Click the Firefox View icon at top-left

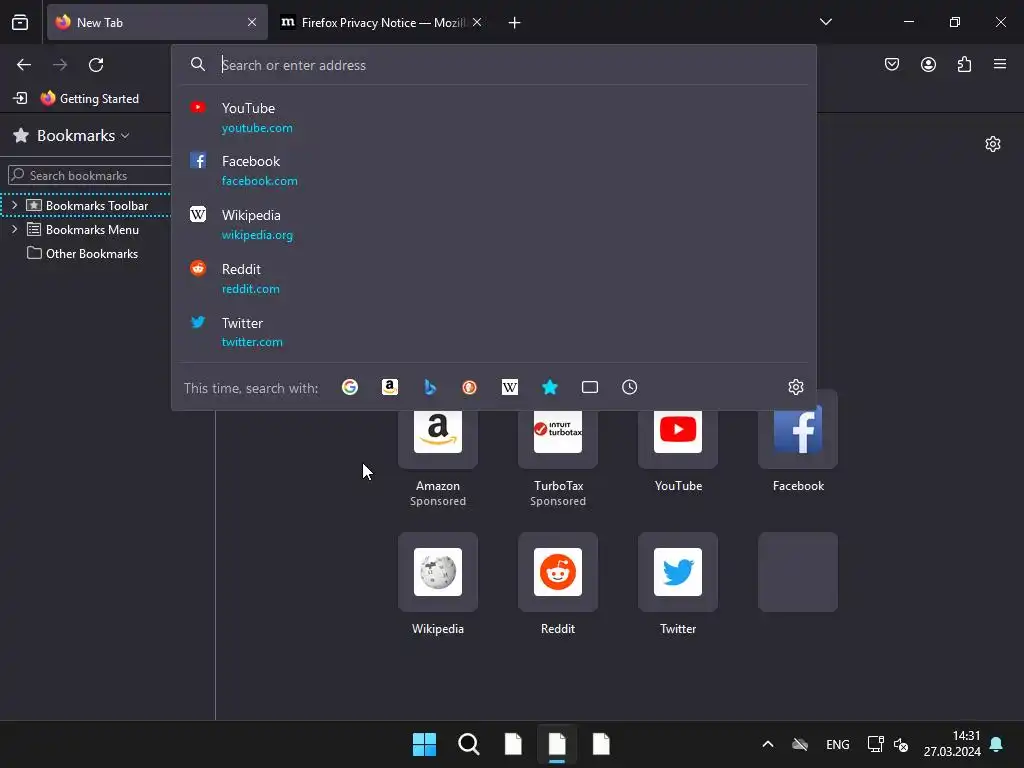[20, 22]
